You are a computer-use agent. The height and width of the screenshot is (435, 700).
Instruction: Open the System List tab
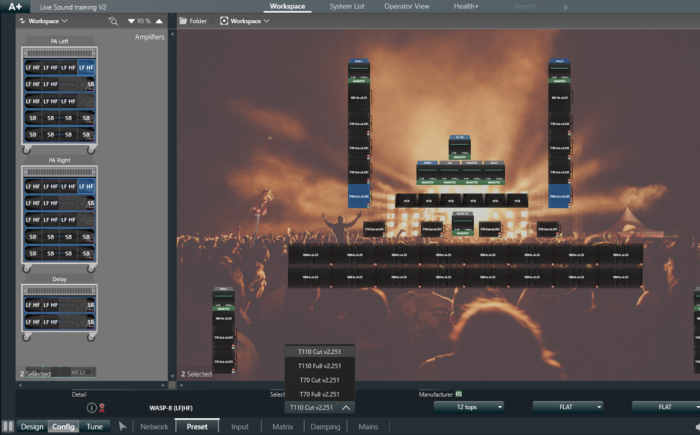click(x=345, y=6)
